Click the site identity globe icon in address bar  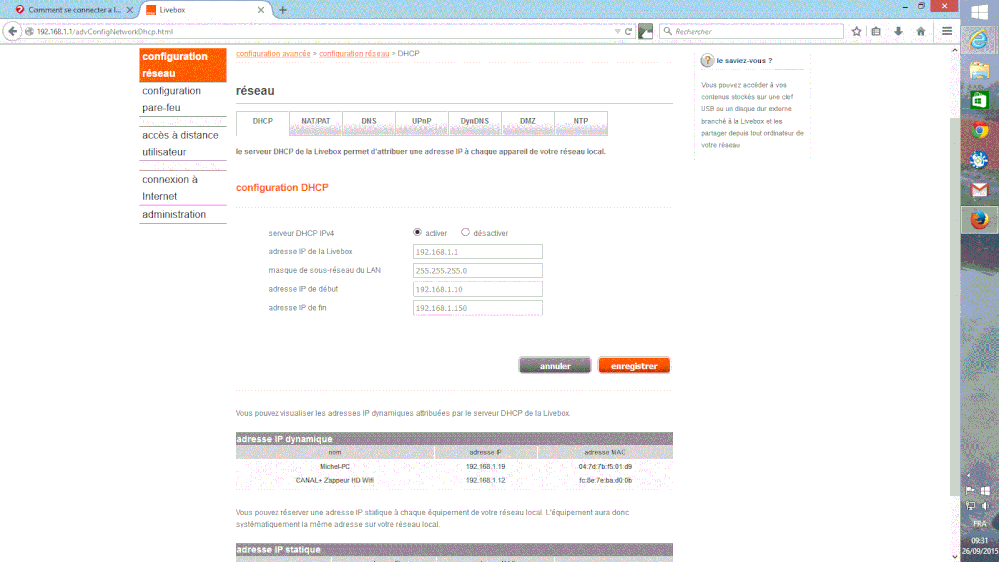(29, 31)
